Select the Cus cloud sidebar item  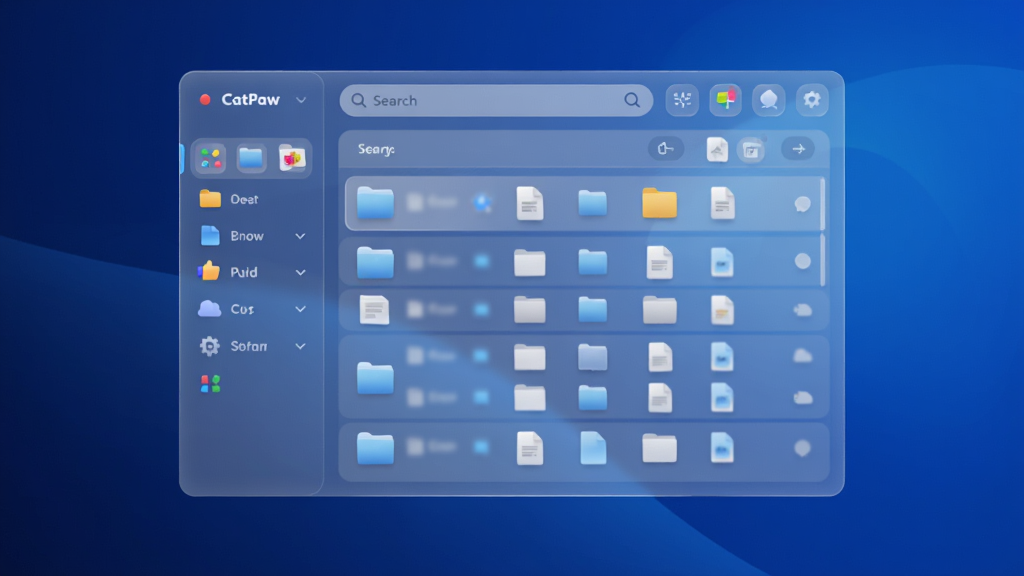[226, 309]
